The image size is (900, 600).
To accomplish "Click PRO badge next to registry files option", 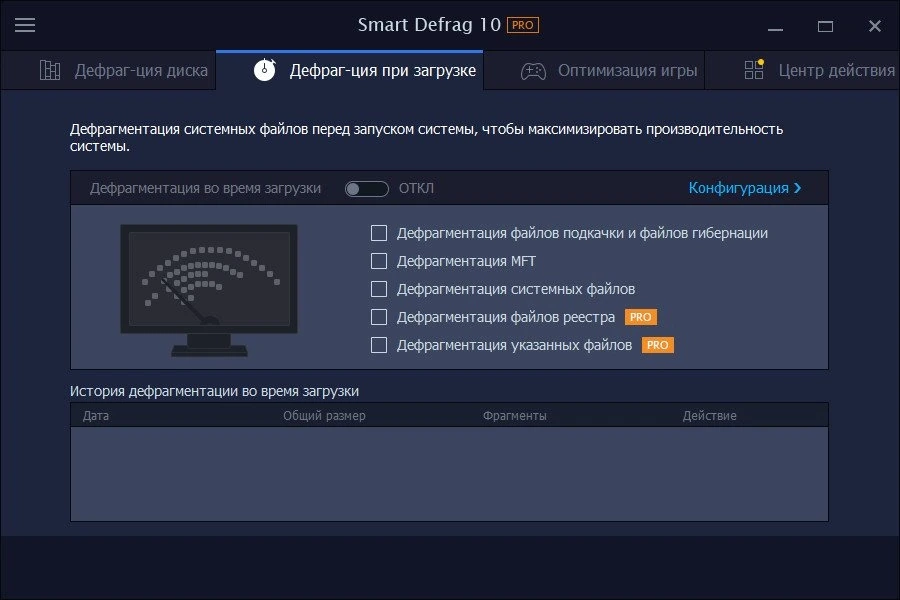I will 641,317.
